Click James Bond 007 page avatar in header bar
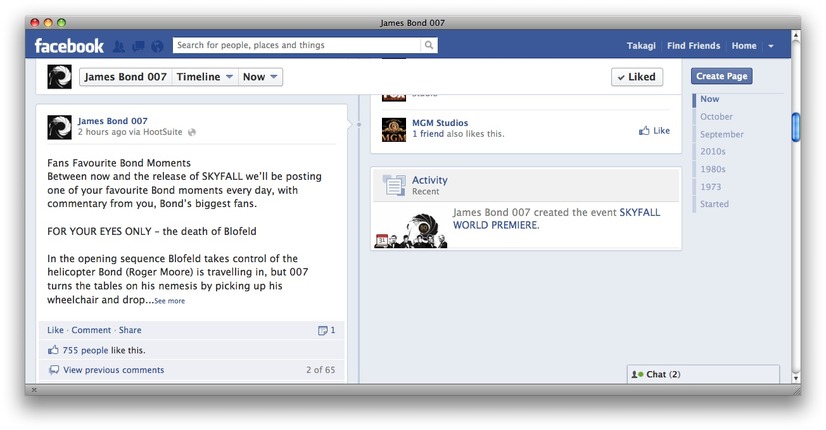This screenshot has width=826, height=430. click(60, 77)
